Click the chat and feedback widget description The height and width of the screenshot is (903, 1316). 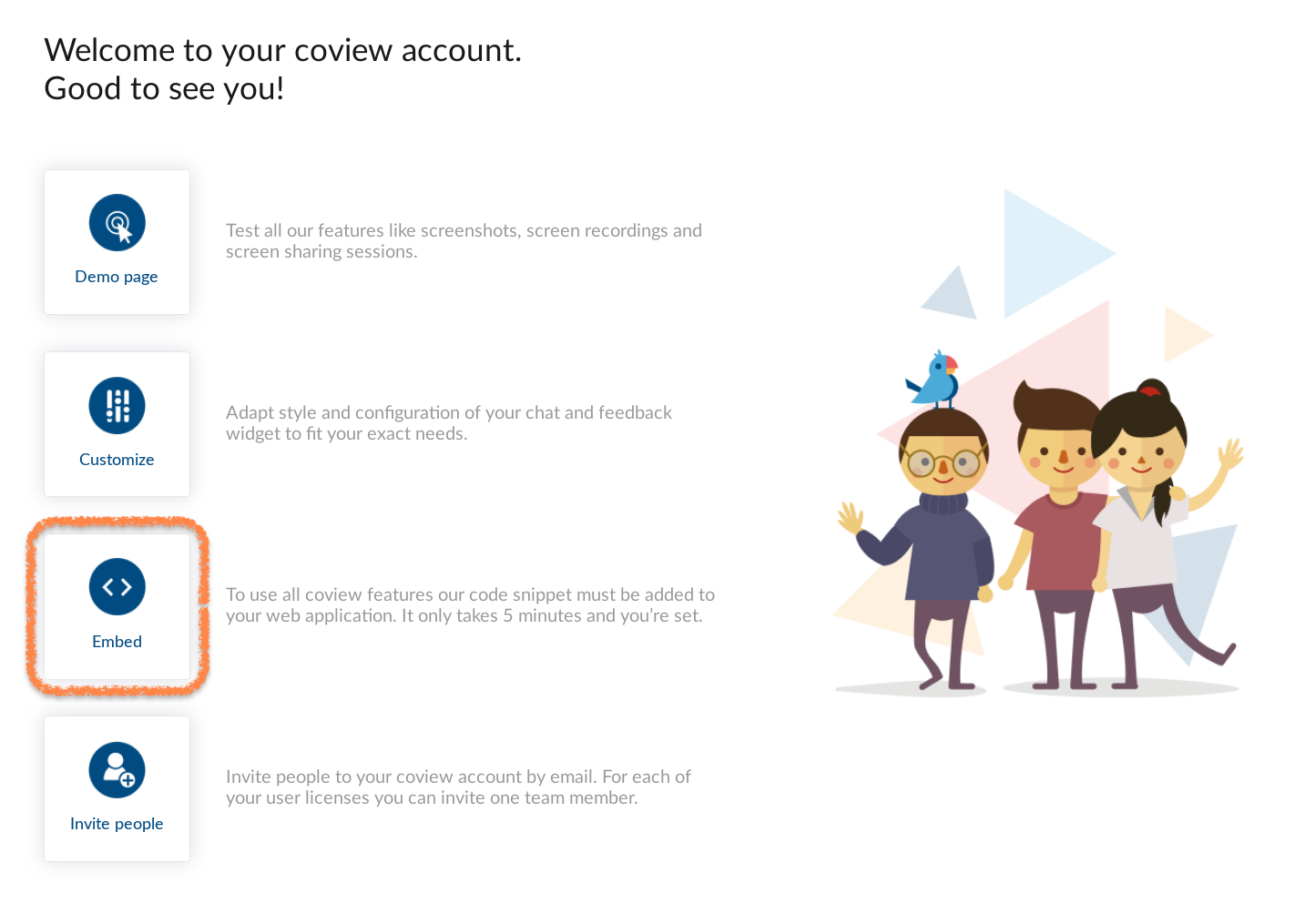pos(449,423)
